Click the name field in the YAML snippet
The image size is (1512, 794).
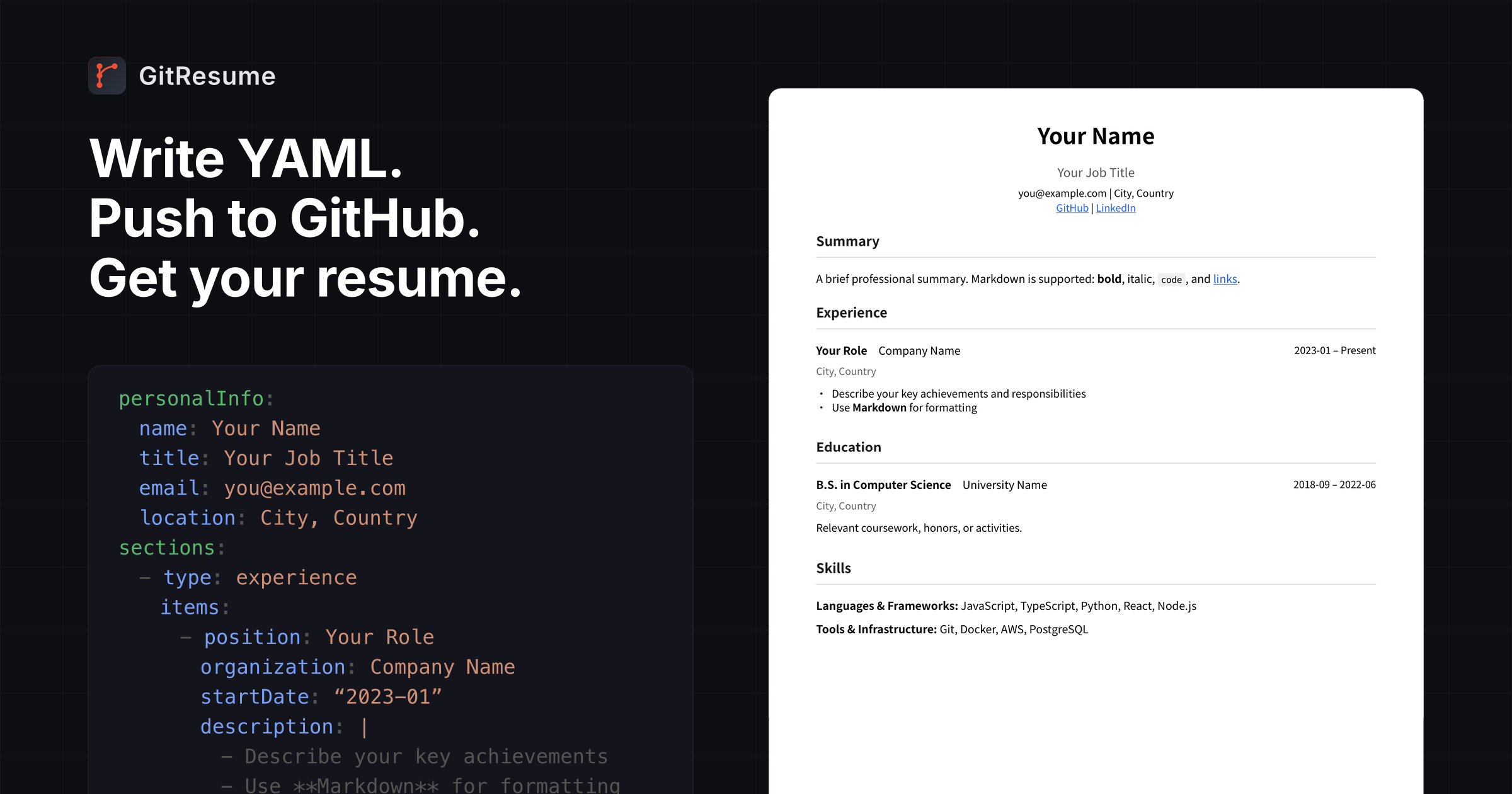coord(163,428)
